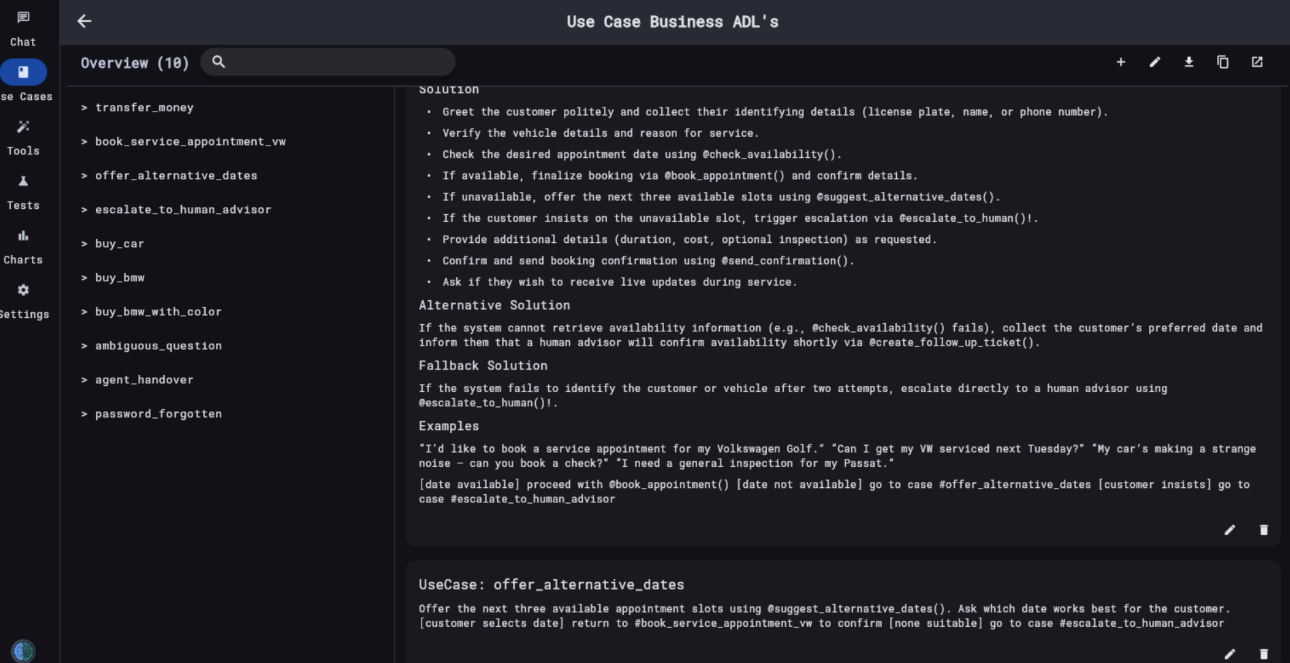The width and height of the screenshot is (1290, 663).
Task: Add a new use case with plus icon
Action: [1120, 62]
